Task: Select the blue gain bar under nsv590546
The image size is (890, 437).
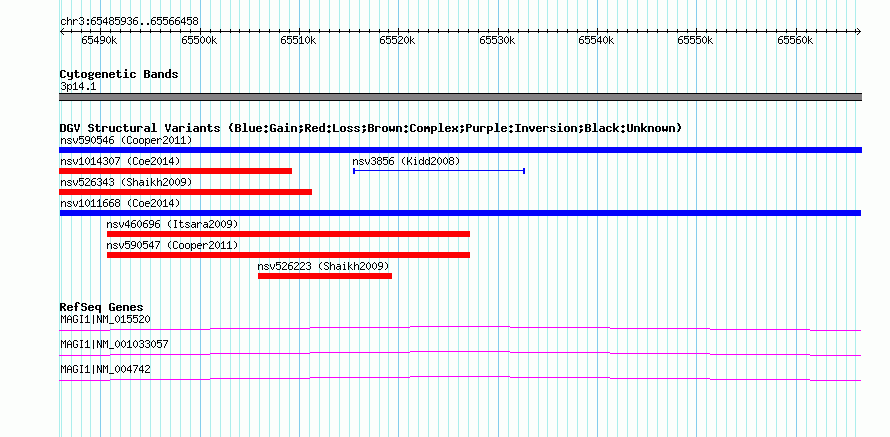Action: click(460, 150)
